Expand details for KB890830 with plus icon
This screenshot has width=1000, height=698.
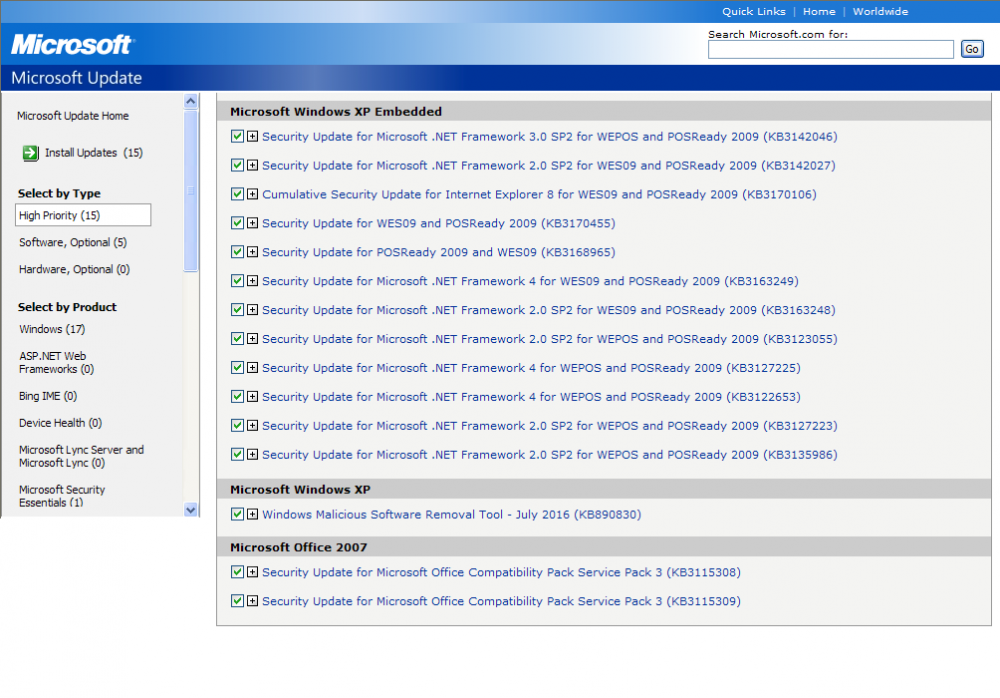click(x=253, y=514)
